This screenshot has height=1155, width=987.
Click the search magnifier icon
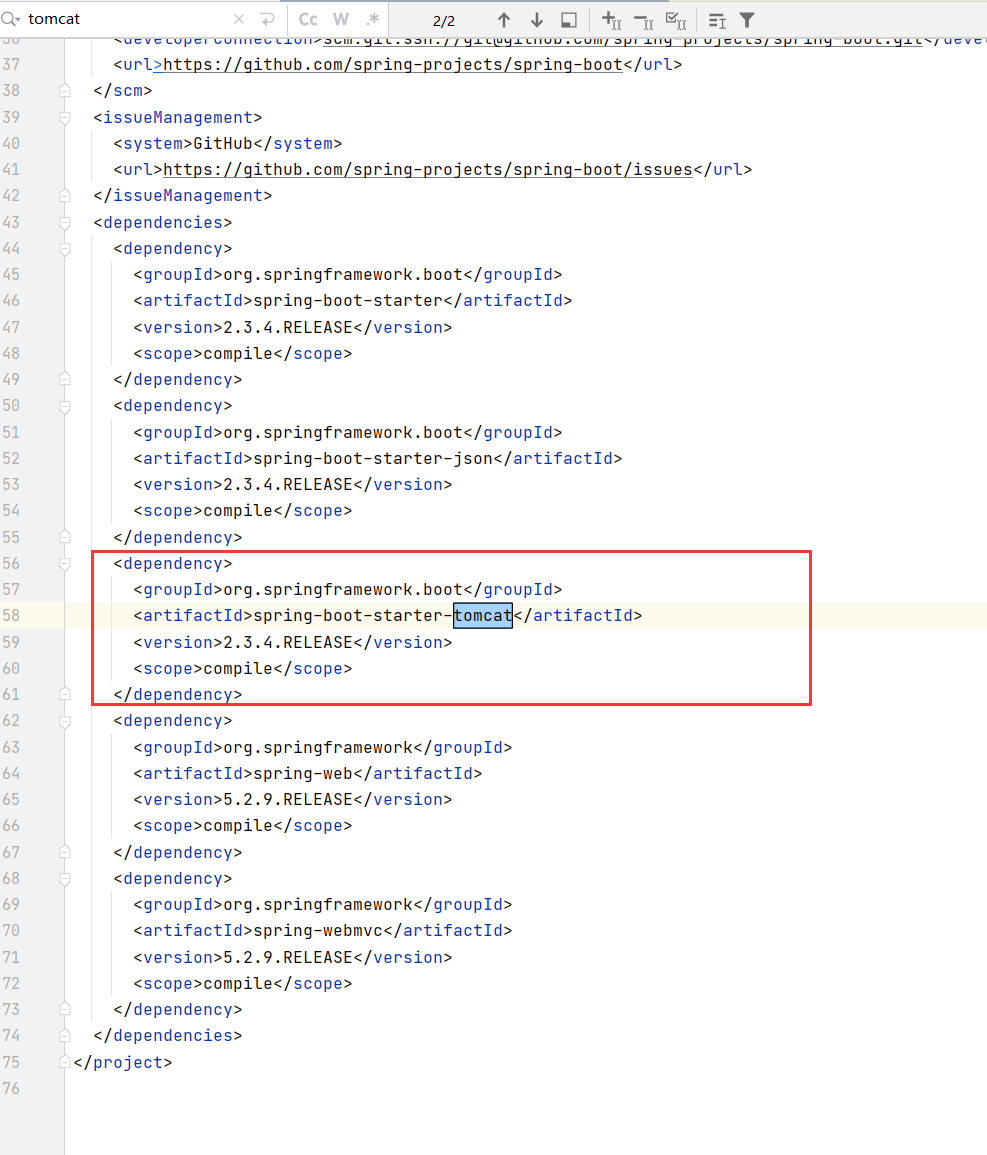[10, 19]
